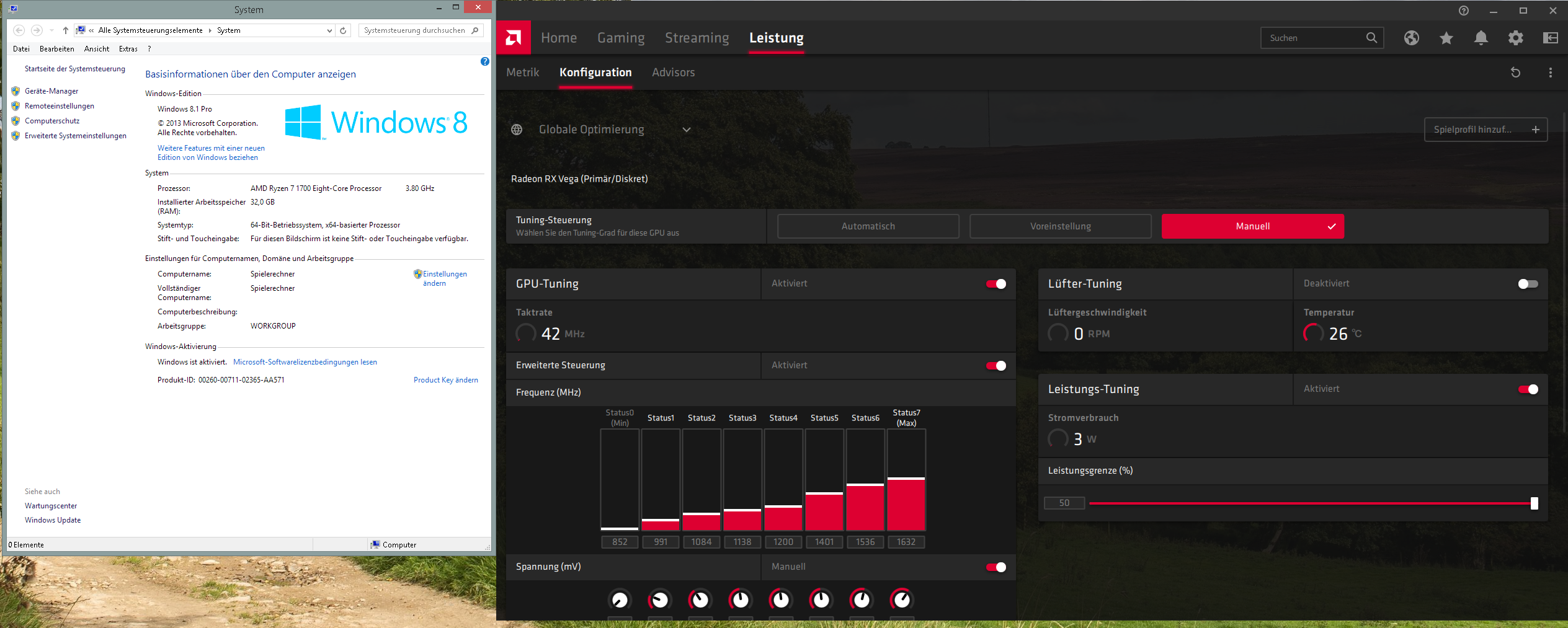This screenshot has height=628, width=1568.
Task: Click the frequency value field showing 1632
Action: coord(906,542)
